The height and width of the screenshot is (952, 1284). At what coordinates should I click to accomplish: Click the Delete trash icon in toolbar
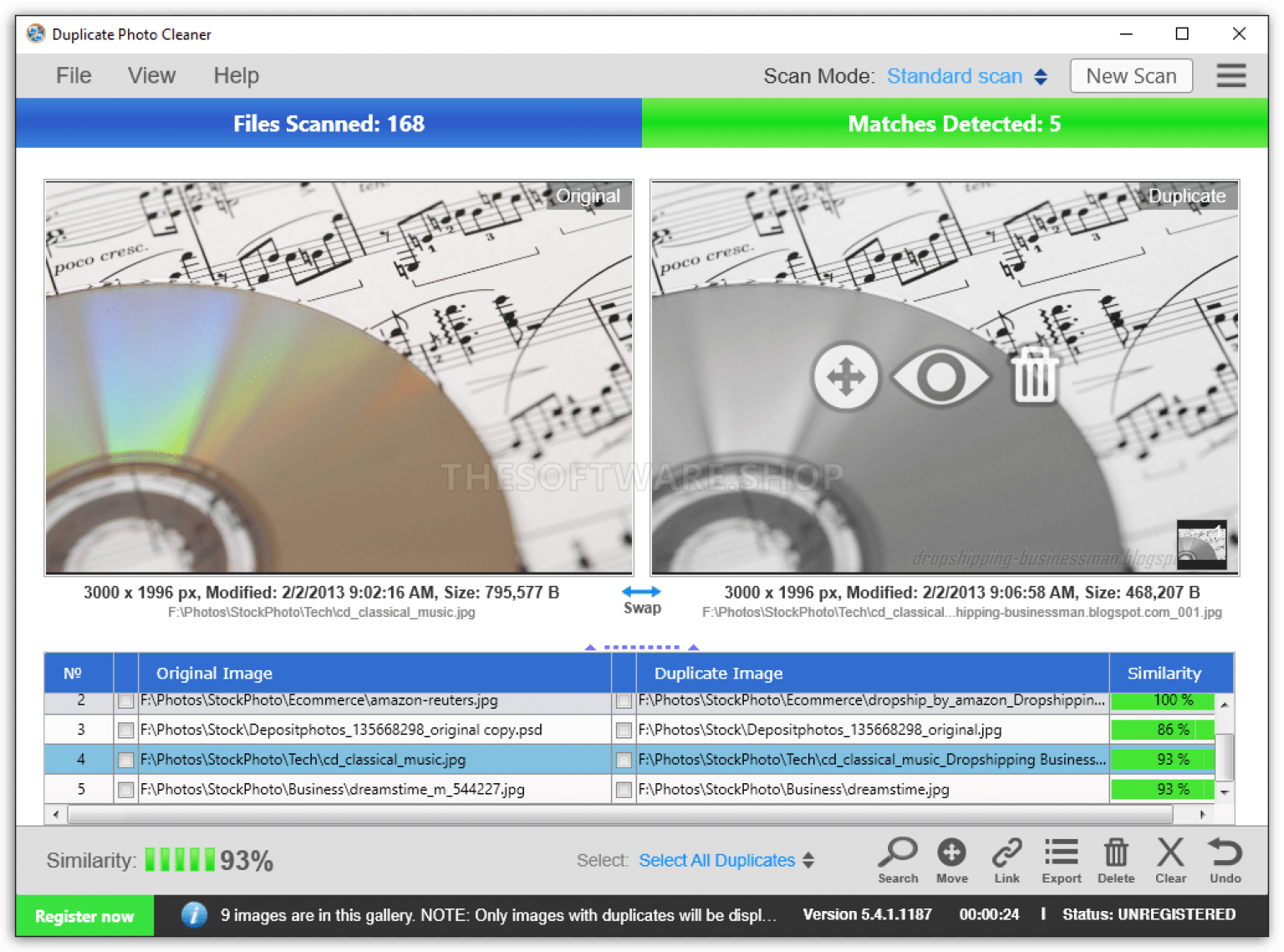(x=1116, y=853)
